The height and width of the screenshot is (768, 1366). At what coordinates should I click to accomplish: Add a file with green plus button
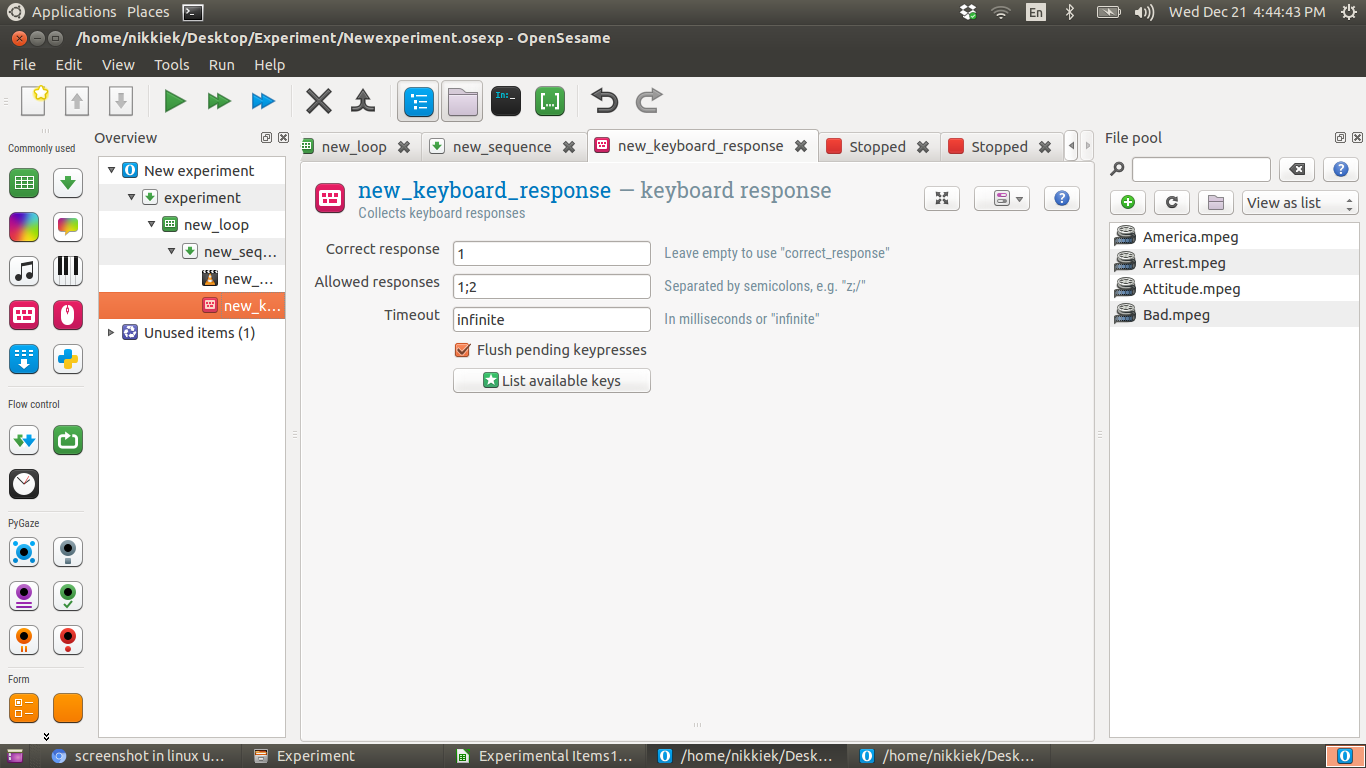(1128, 203)
